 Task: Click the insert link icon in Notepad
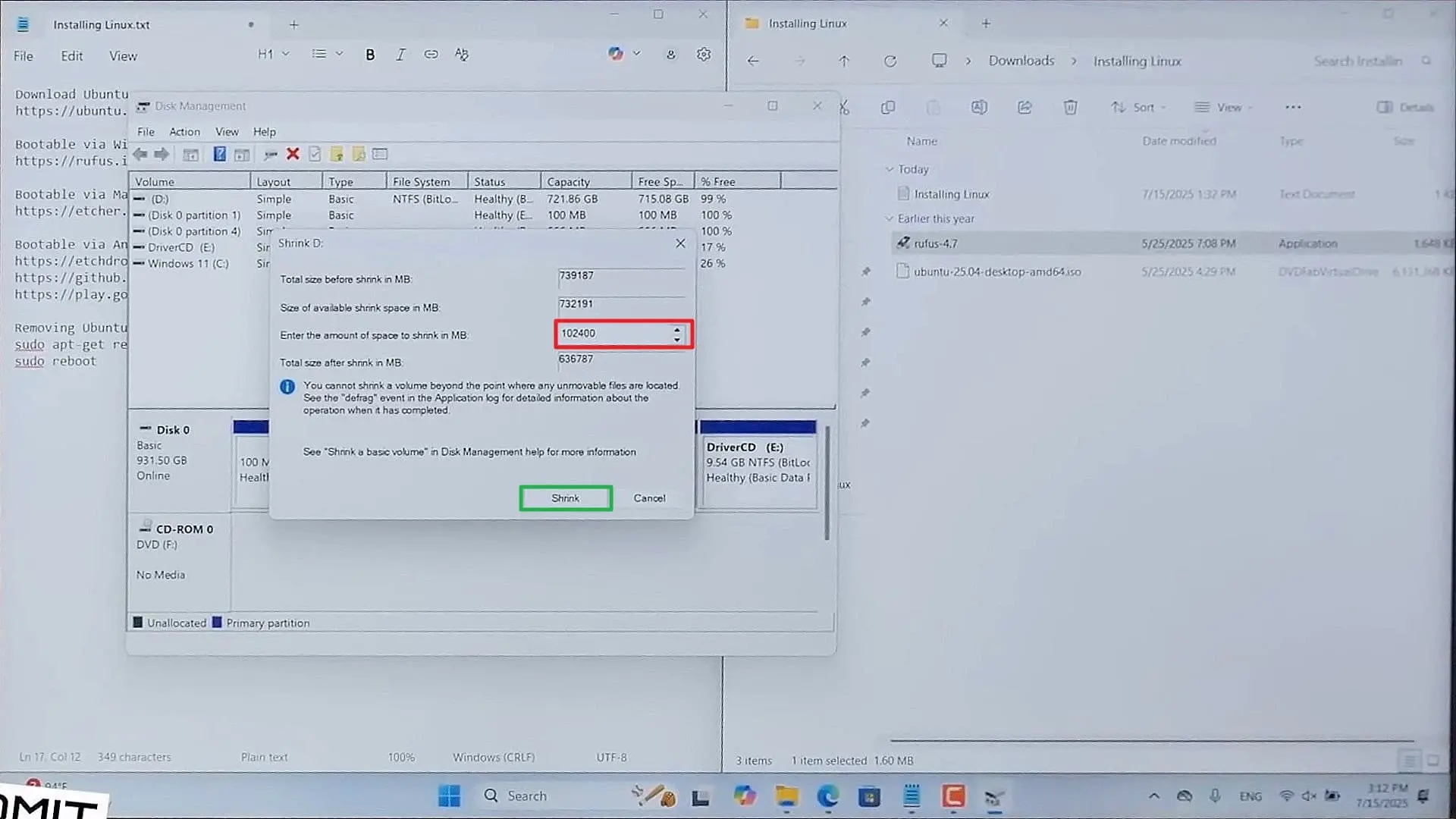(431, 55)
